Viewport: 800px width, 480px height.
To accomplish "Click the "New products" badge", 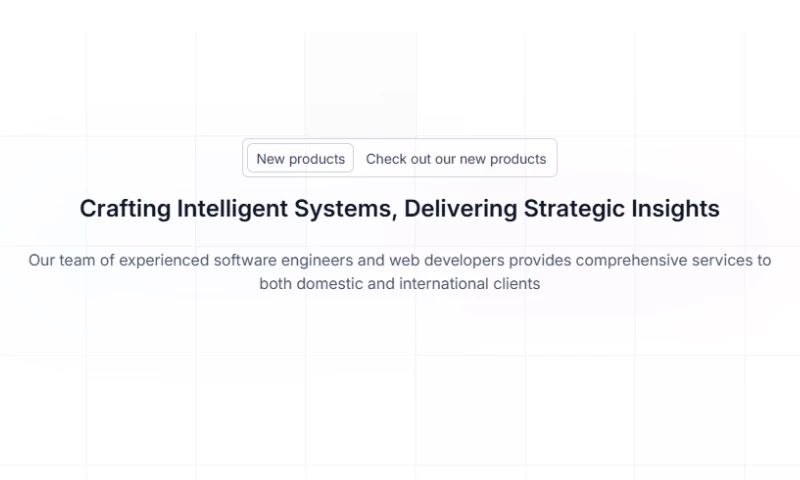I will pos(300,158).
